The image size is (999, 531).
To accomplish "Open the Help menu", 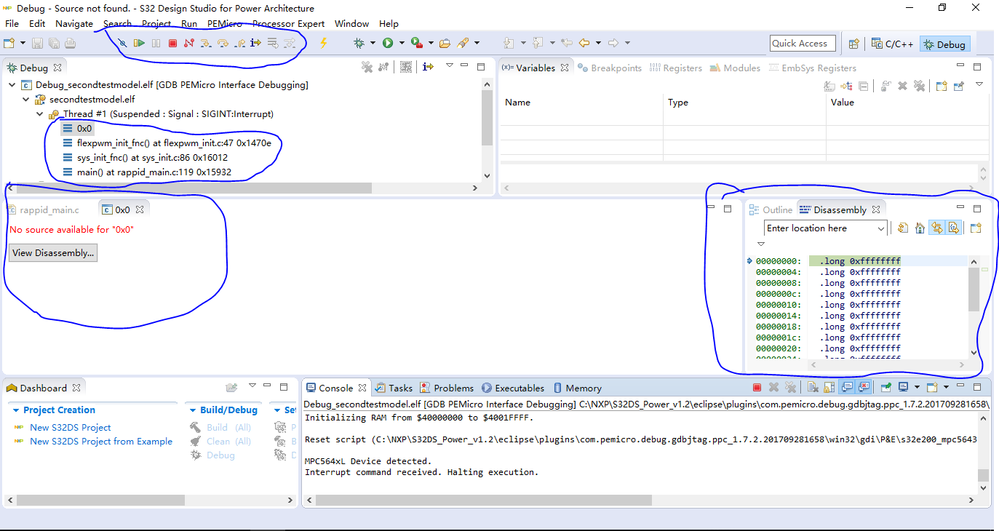I will 389,24.
